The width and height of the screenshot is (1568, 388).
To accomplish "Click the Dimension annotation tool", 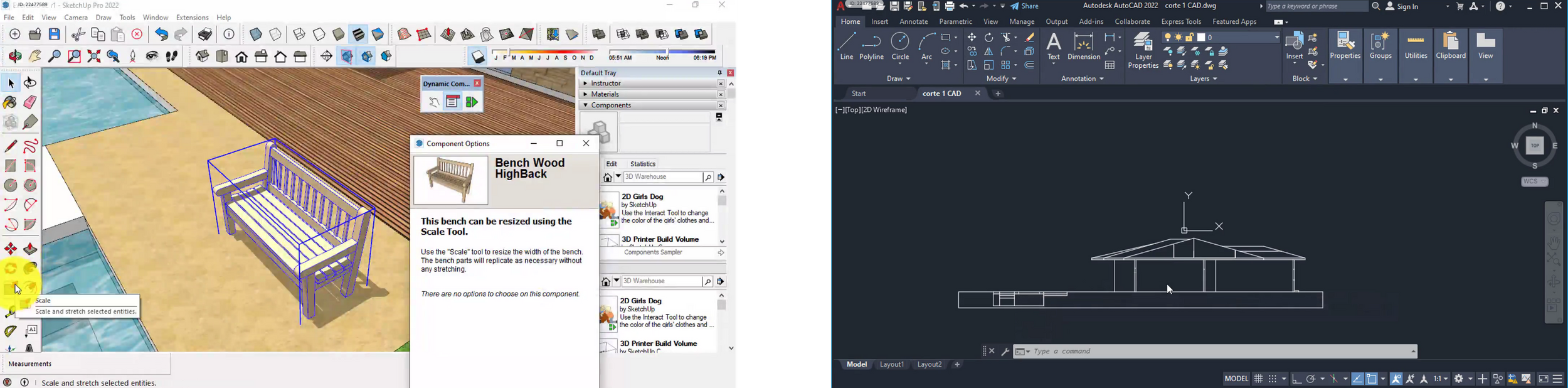I will pyautogui.click(x=1083, y=48).
